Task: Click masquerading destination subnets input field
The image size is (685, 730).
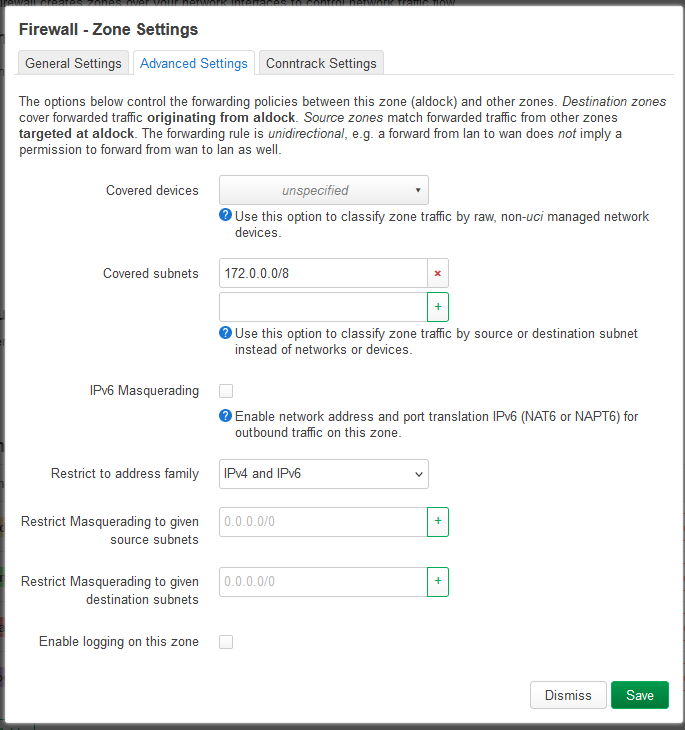Action: (x=323, y=582)
